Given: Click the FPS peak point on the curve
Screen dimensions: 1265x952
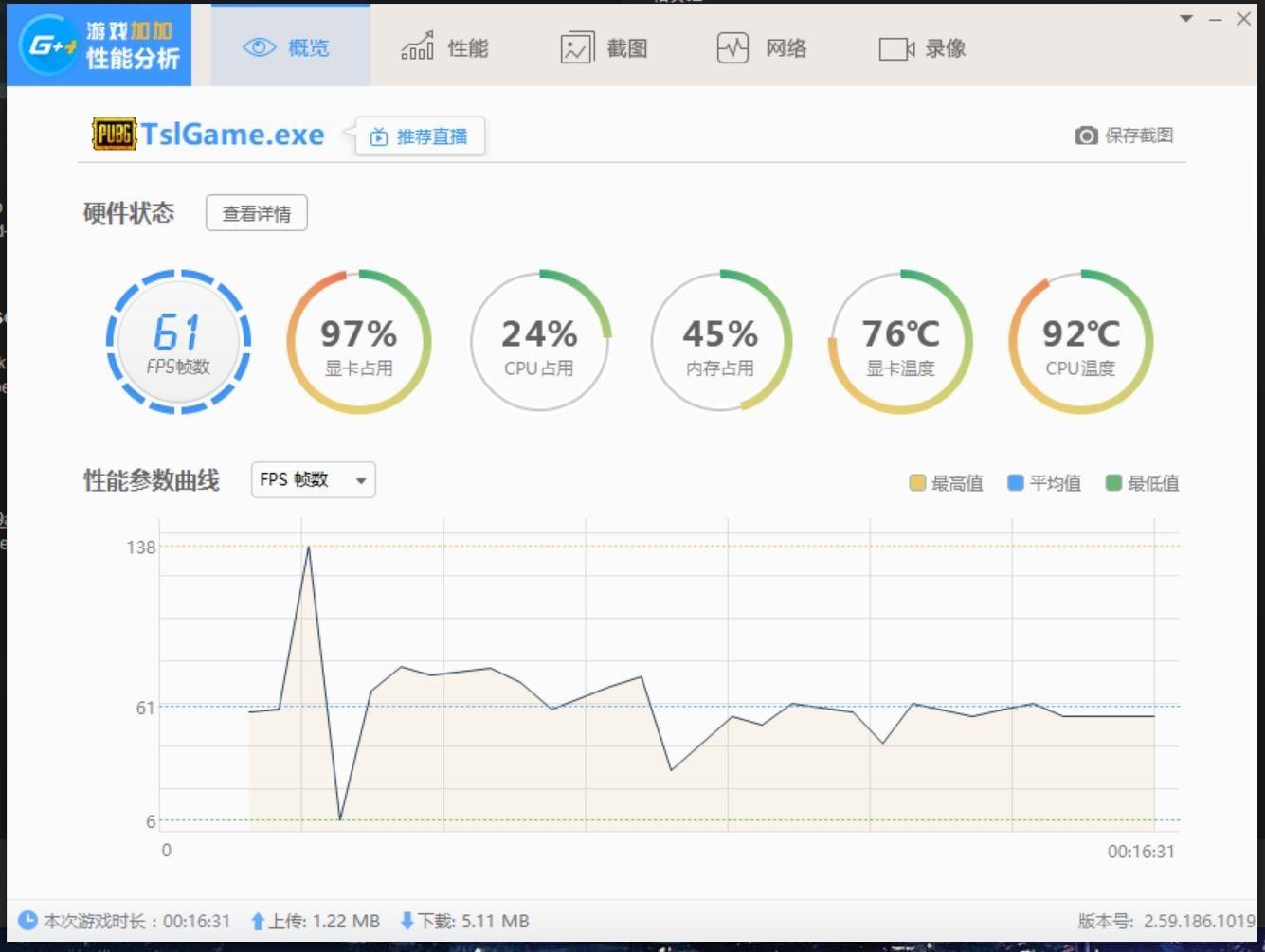Looking at the screenshot, I should (x=308, y=547).
